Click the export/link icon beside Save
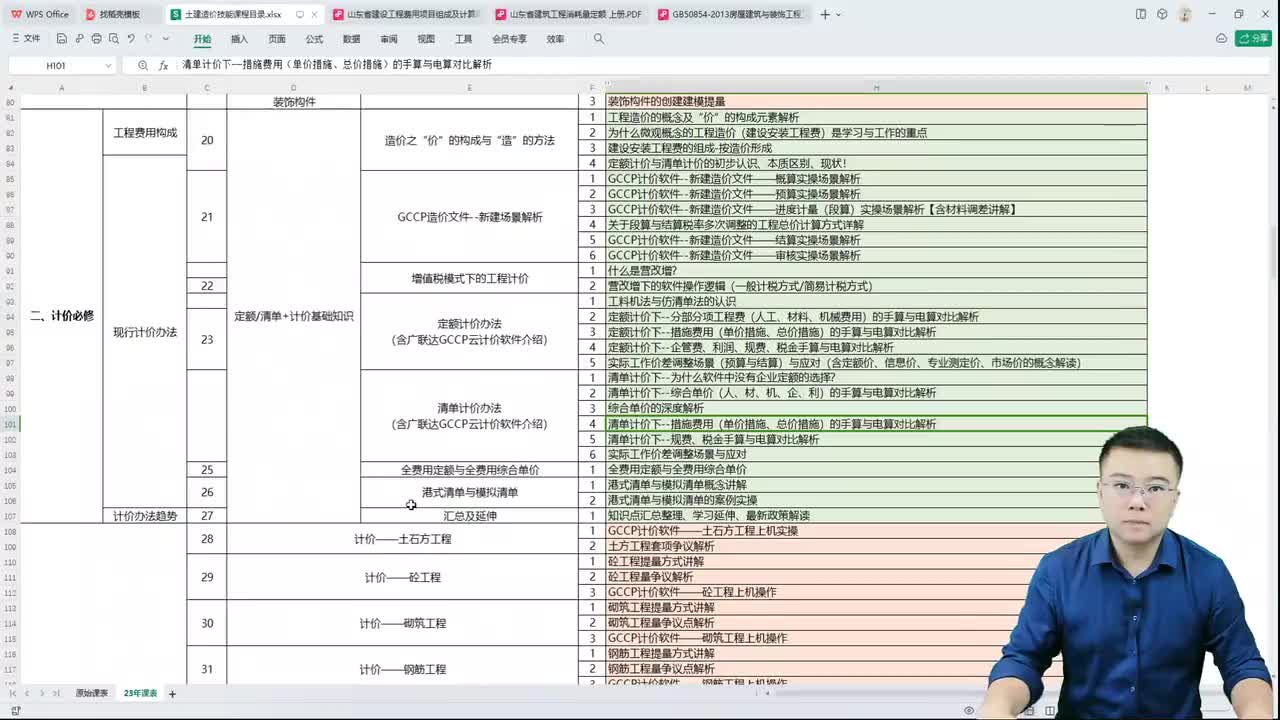The width and height of the screenshot is (1280, 720). pyautogui.click(x=79, y=38)
